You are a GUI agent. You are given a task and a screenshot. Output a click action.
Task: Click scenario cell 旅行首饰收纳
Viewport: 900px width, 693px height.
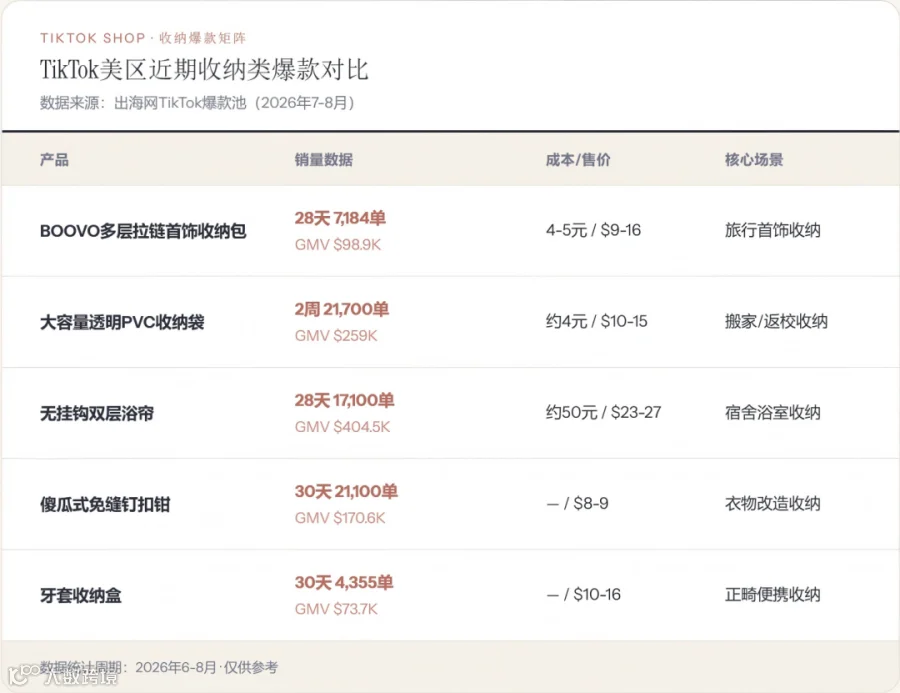pos(773,230)
